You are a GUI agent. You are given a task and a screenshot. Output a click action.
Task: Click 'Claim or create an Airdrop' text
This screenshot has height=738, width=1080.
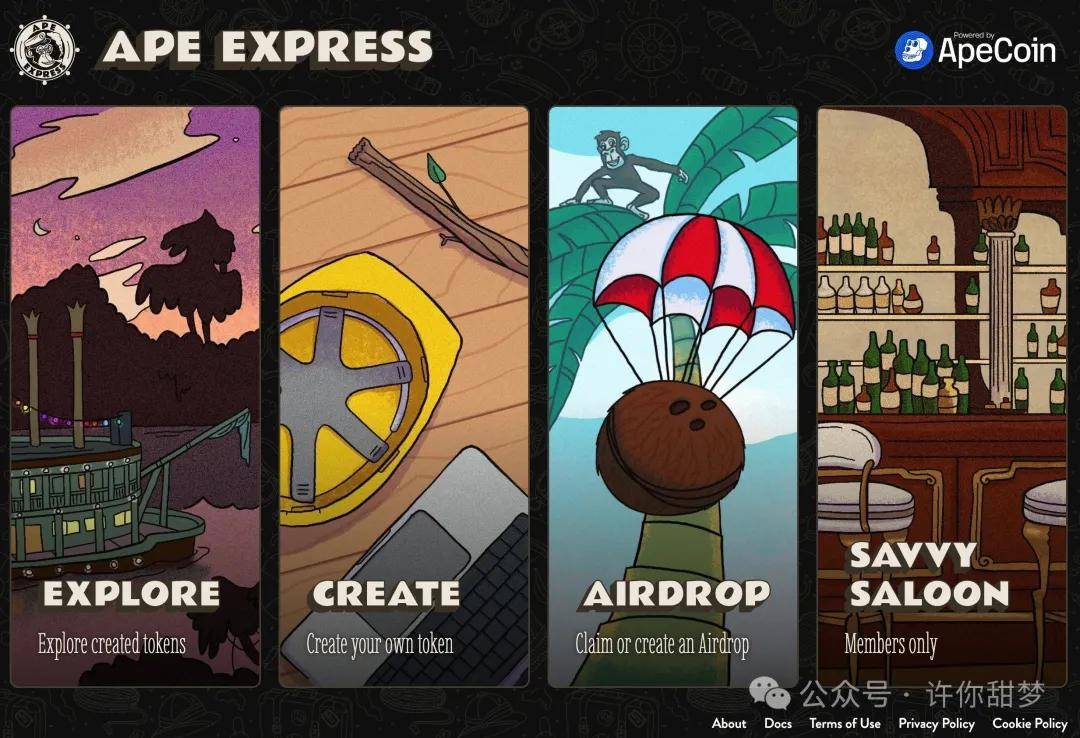pos(662,644)
